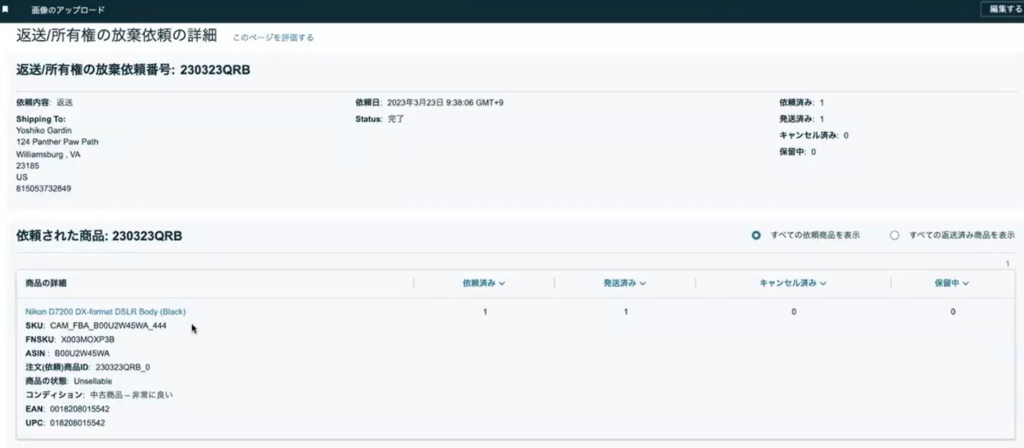Screen dimensions: 1024x448
Task: Expand the 保留中 column sort chevron
Action: [966, 284]
